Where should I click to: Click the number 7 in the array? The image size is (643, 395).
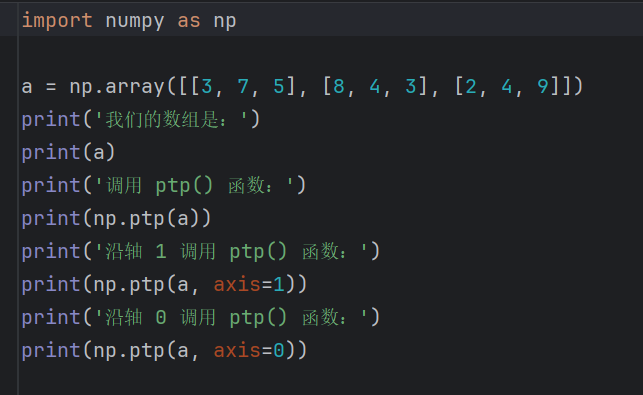243,87
